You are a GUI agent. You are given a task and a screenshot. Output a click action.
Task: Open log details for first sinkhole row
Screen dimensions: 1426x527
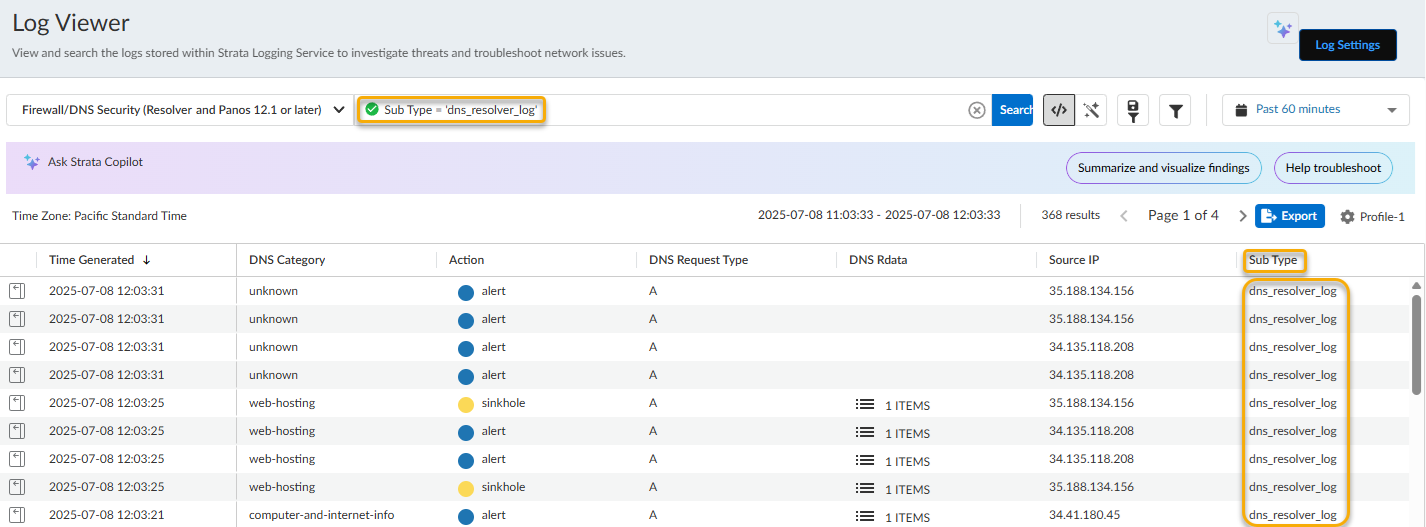[17, 403]
